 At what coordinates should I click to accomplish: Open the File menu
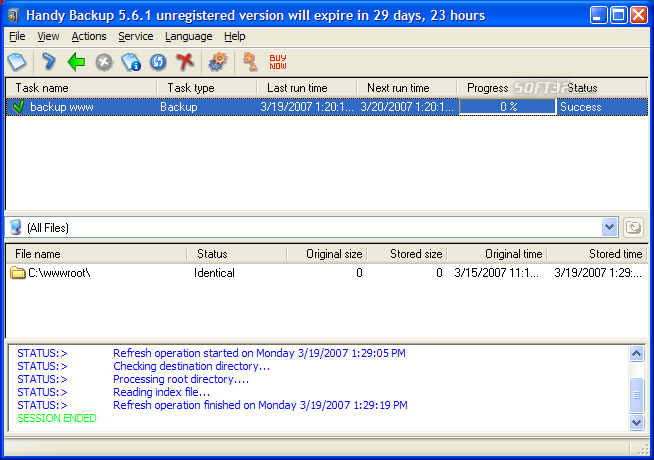coord(17,36)
